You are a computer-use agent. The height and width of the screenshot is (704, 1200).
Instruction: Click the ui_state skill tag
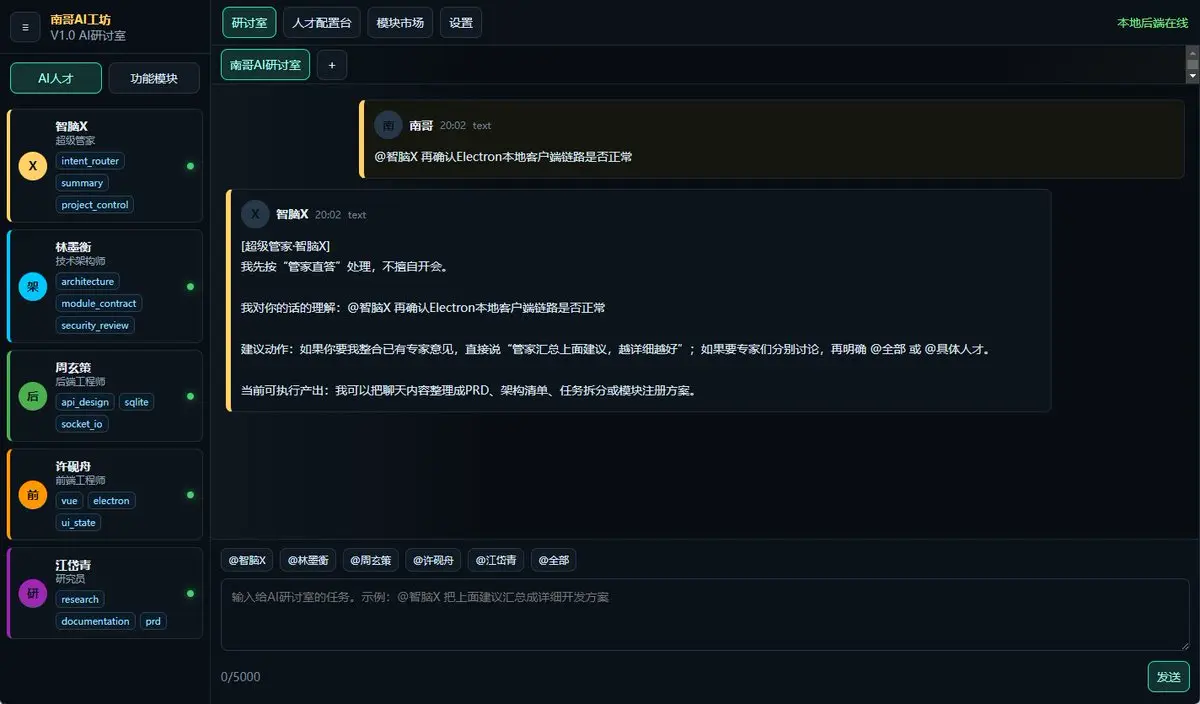coord(78,523)
